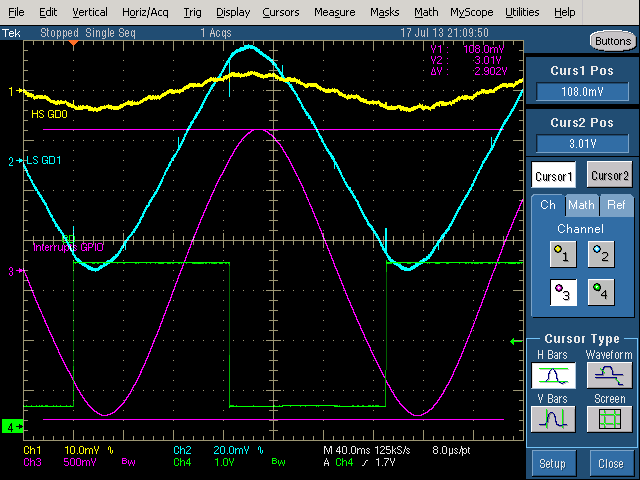Click the orange trigger position marker
Screen dimensions: 640x480
(x=72, y=44)
